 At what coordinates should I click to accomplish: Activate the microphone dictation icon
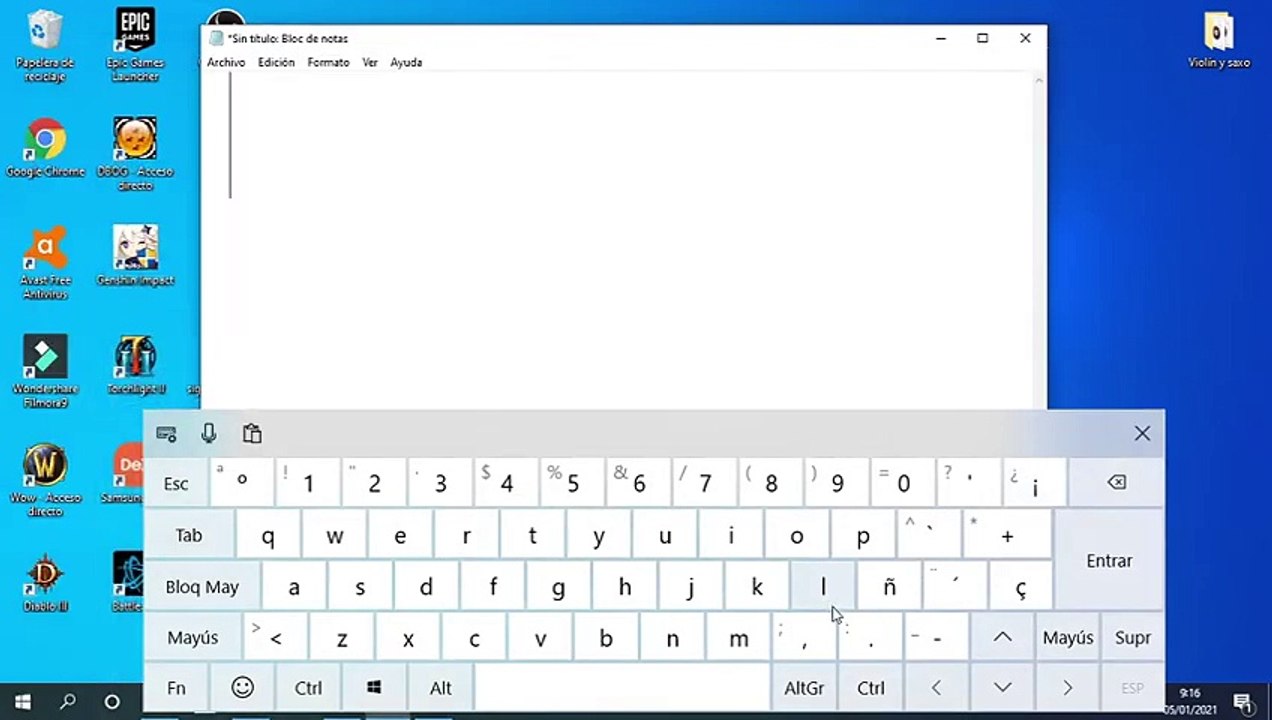tap(209, 433)
